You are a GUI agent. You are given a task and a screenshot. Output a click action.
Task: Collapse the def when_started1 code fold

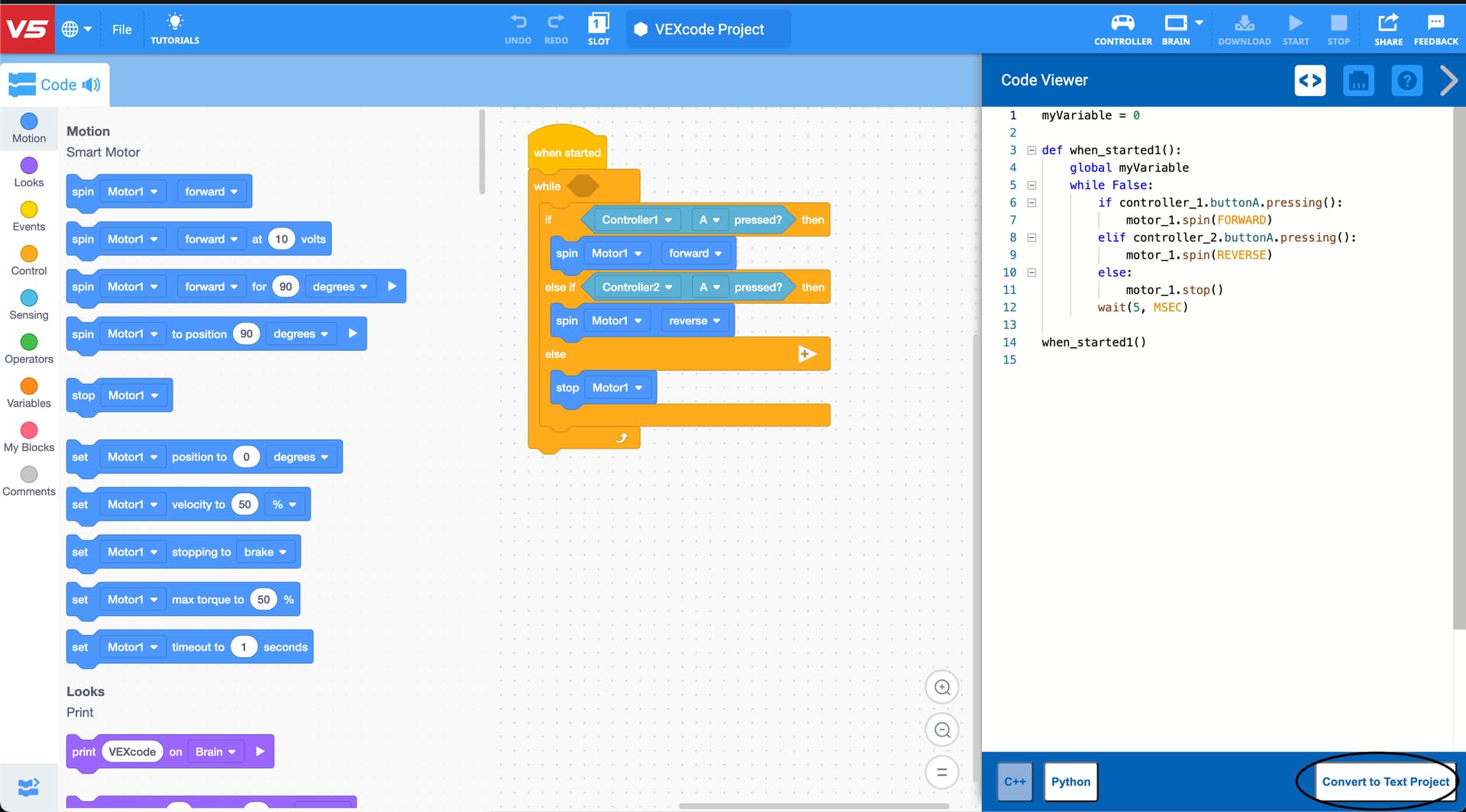(x=1032, y=150)
